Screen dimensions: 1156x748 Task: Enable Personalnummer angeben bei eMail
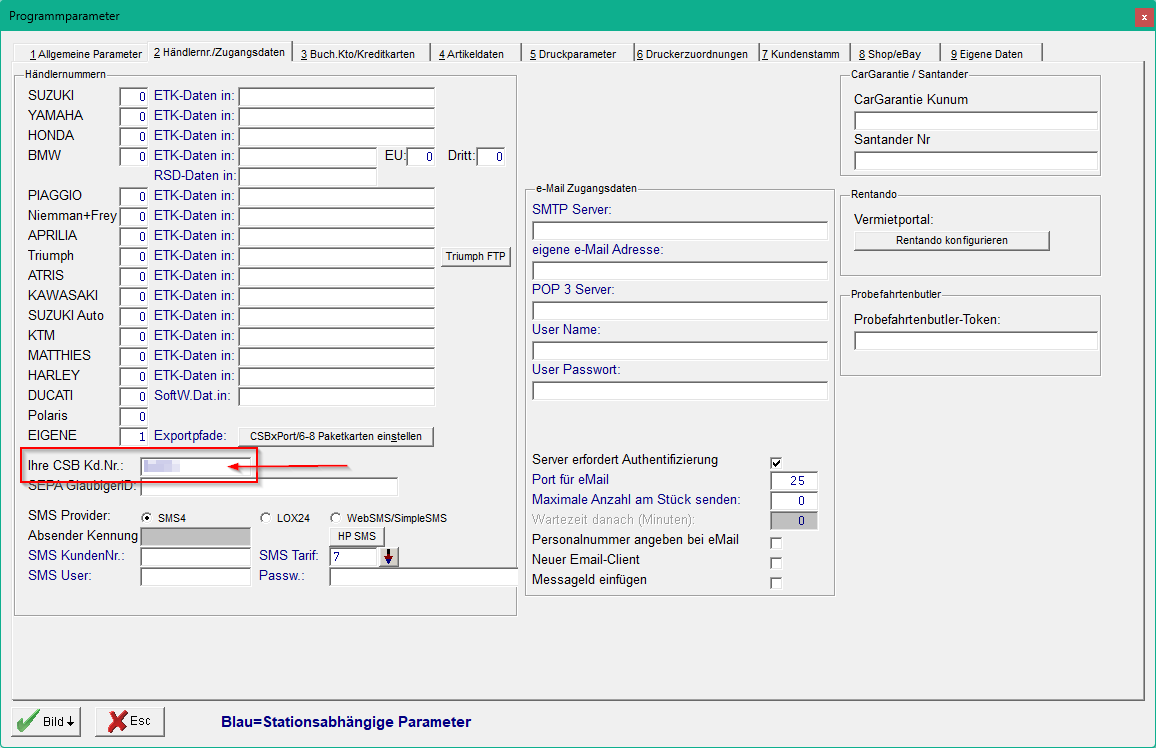pos(776,543)
